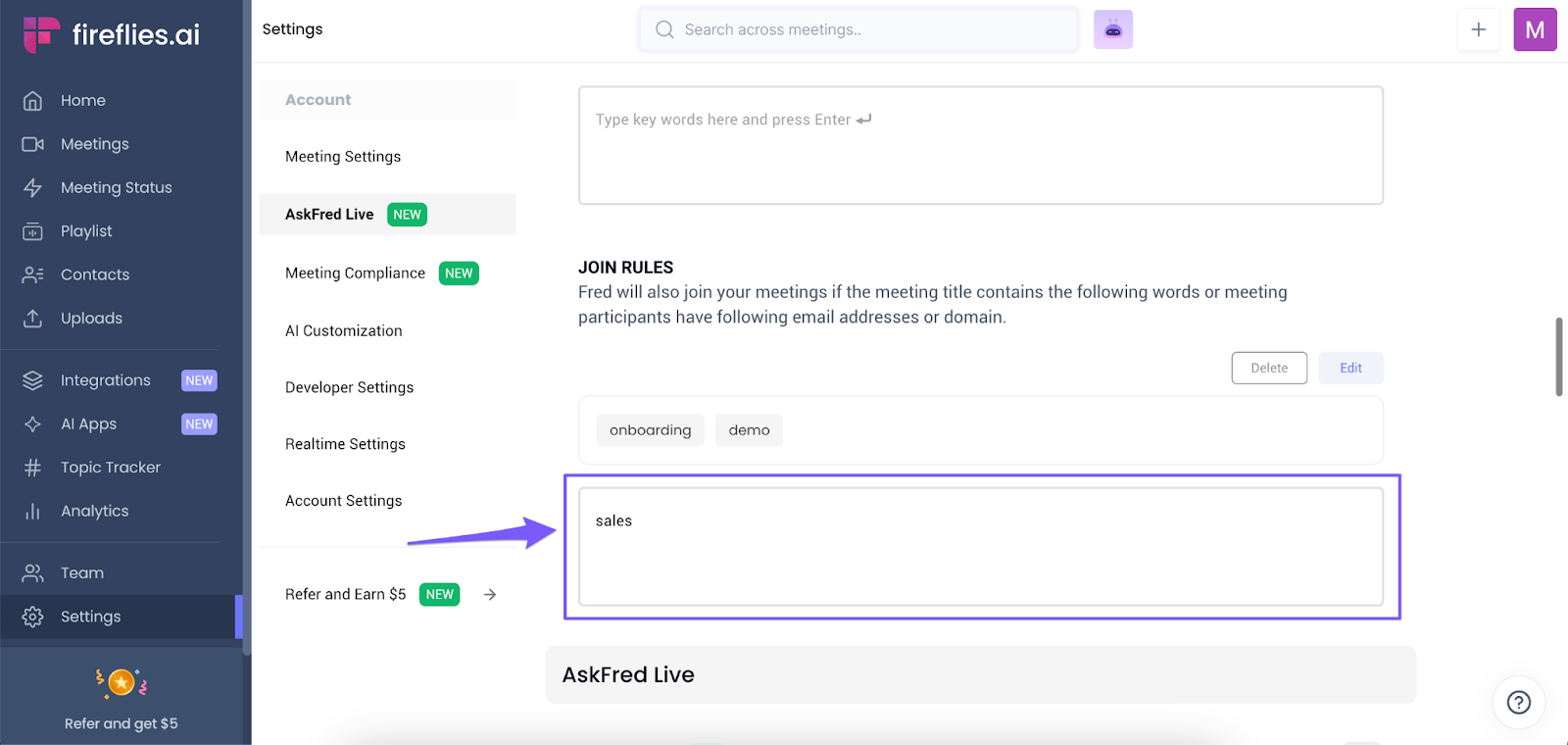
Task: Click the demo keyword chip
Action: (x=749, y=430)
